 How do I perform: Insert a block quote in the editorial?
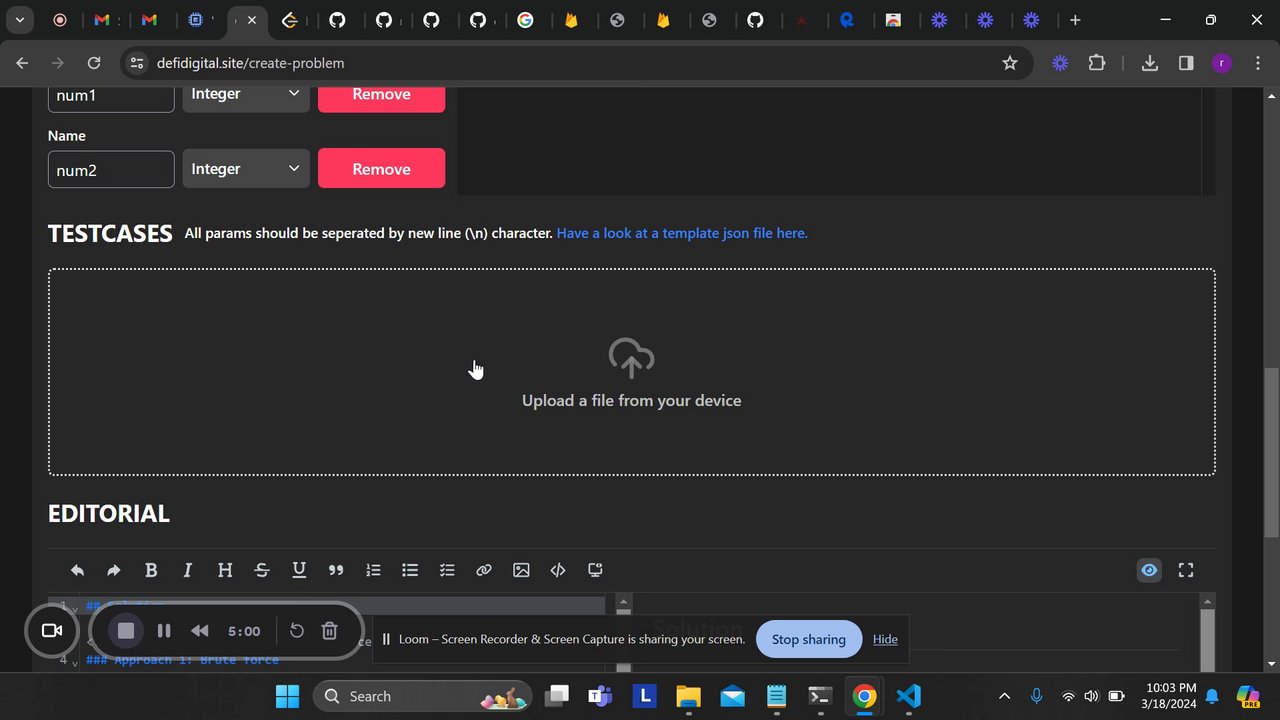click(x=336, y=570)
